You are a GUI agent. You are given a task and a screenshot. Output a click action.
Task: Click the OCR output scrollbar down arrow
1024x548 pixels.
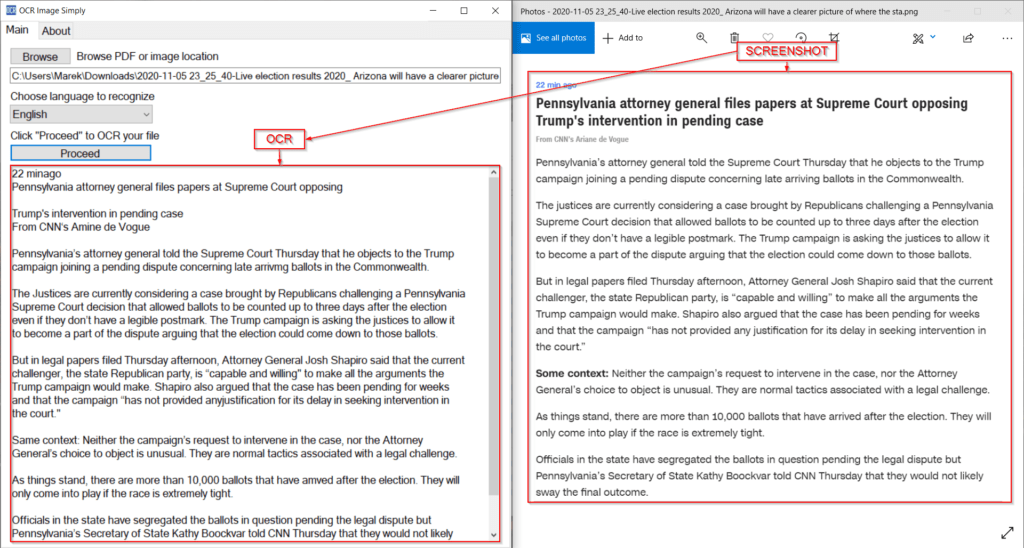coord(494,535)
